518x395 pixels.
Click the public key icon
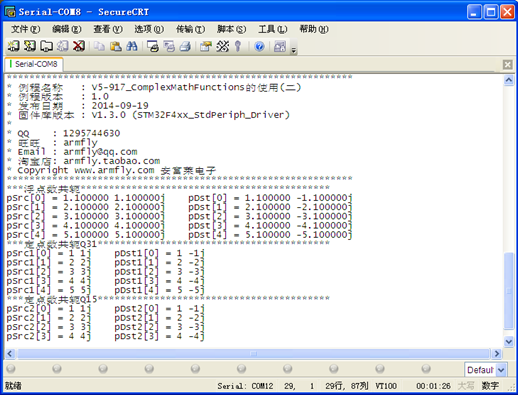point(238,46)
